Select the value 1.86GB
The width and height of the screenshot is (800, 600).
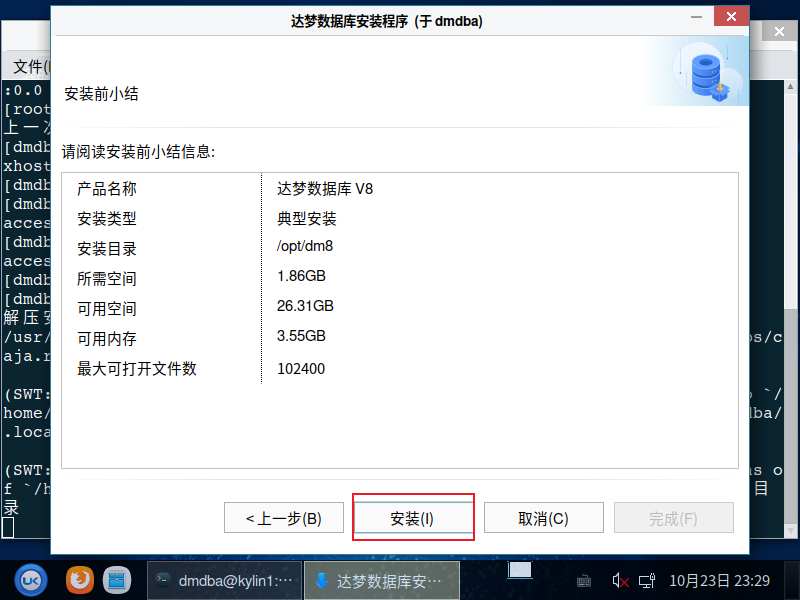click(301, 276)
